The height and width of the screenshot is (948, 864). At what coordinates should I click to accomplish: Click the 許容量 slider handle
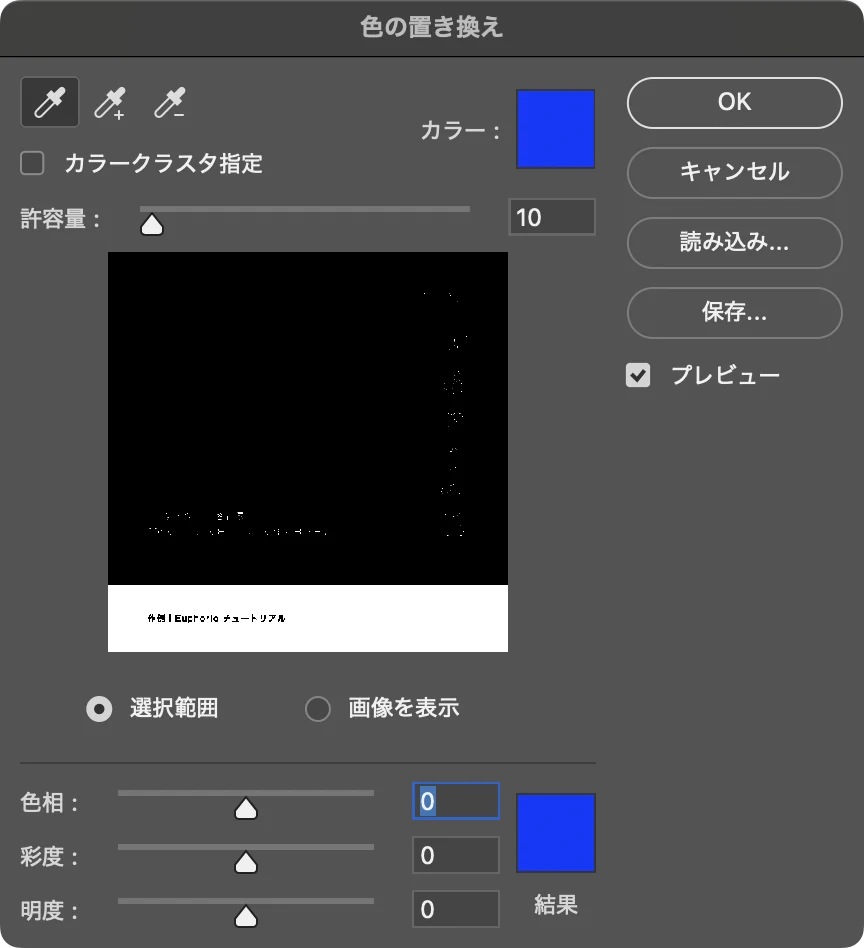(x=152, y=224)
